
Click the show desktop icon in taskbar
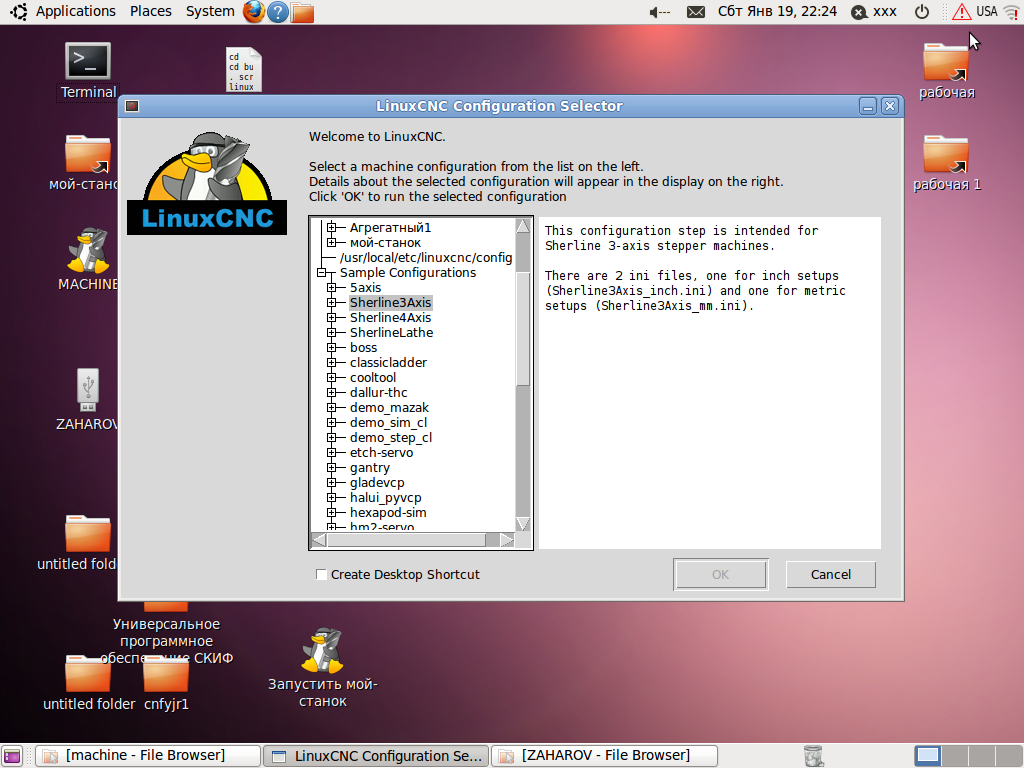coord(12,756)
